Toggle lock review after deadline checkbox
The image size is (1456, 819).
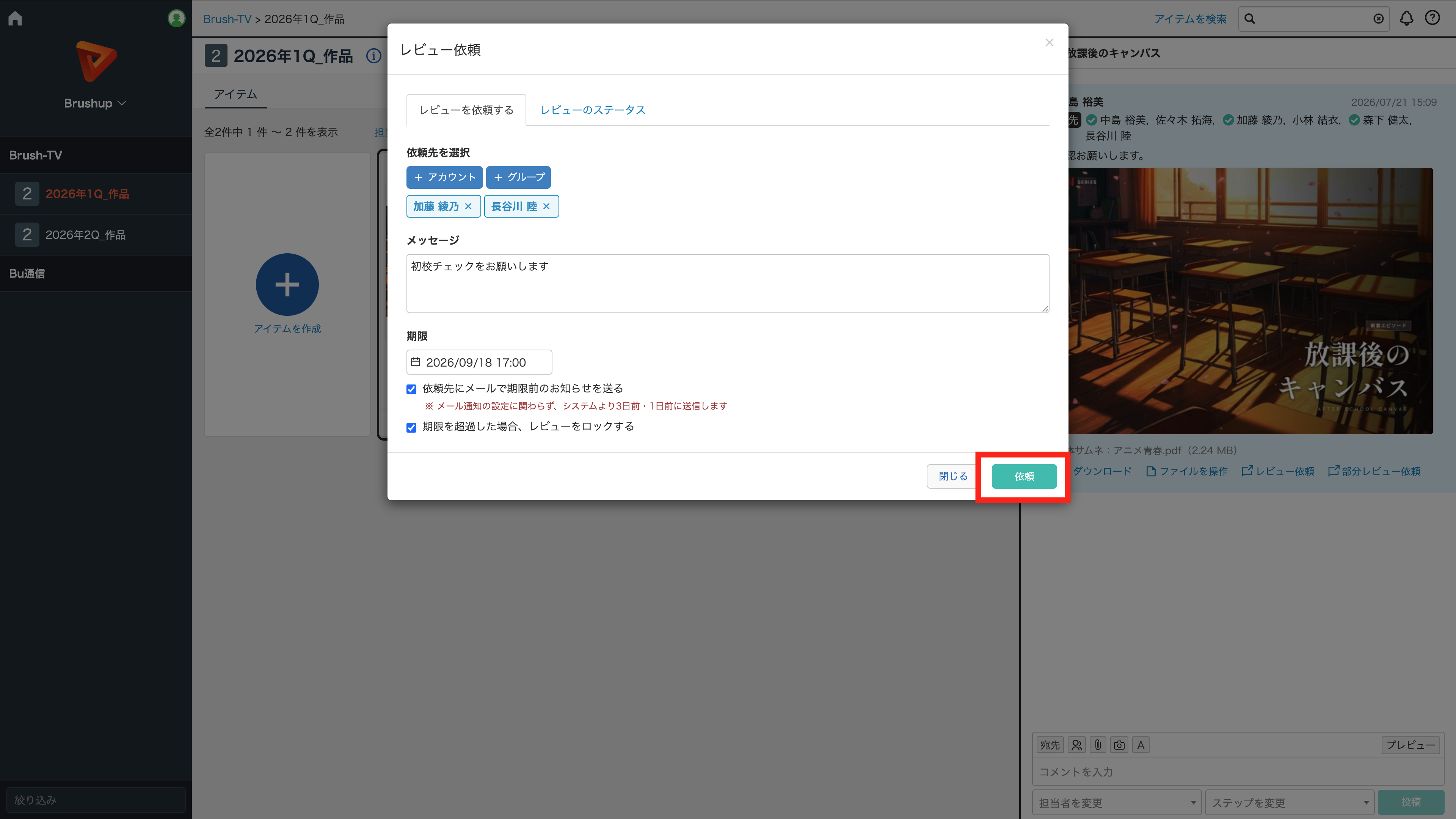(411, 427)
